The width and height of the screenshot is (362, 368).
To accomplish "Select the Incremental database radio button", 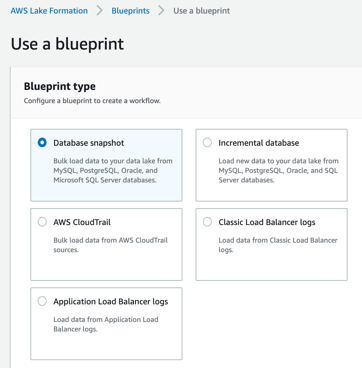I will click(x=207, y=143).
